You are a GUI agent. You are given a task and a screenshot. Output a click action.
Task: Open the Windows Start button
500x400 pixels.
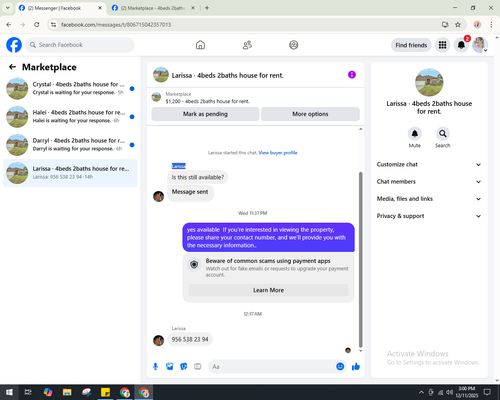(x=9, y=392)
